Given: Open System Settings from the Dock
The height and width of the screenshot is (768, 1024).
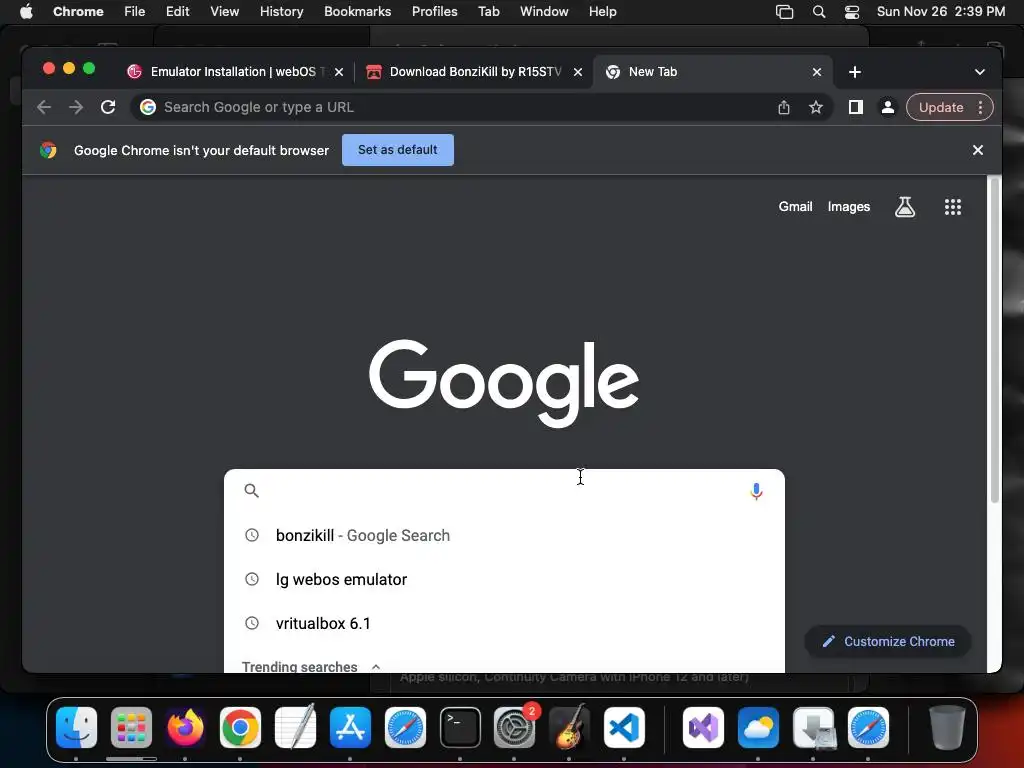Looking at the screenshot, I should pyautogui.click(x=515, y=728).
